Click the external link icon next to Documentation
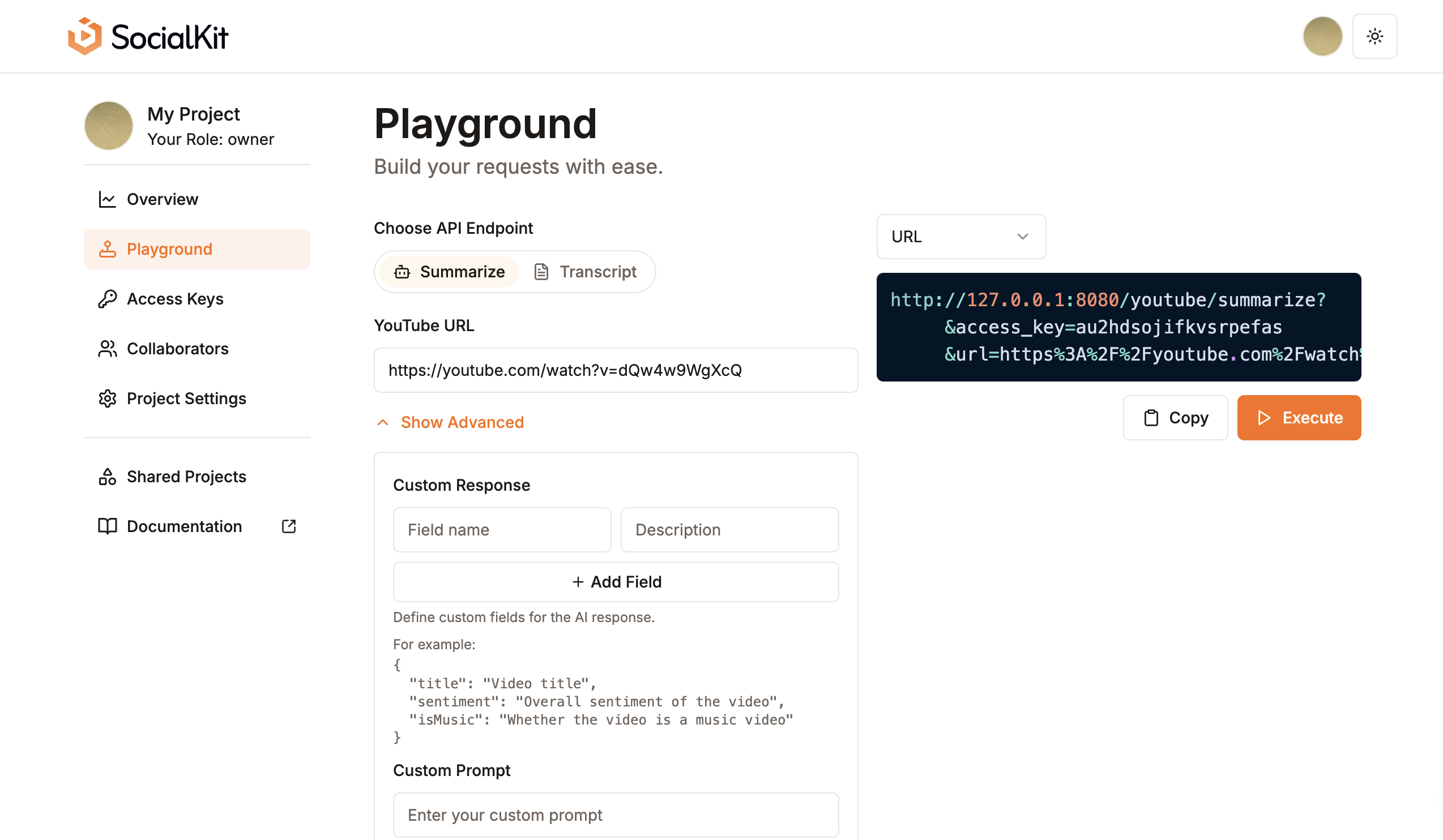The height and width of the screenshot is (840, 1443). 288,526
